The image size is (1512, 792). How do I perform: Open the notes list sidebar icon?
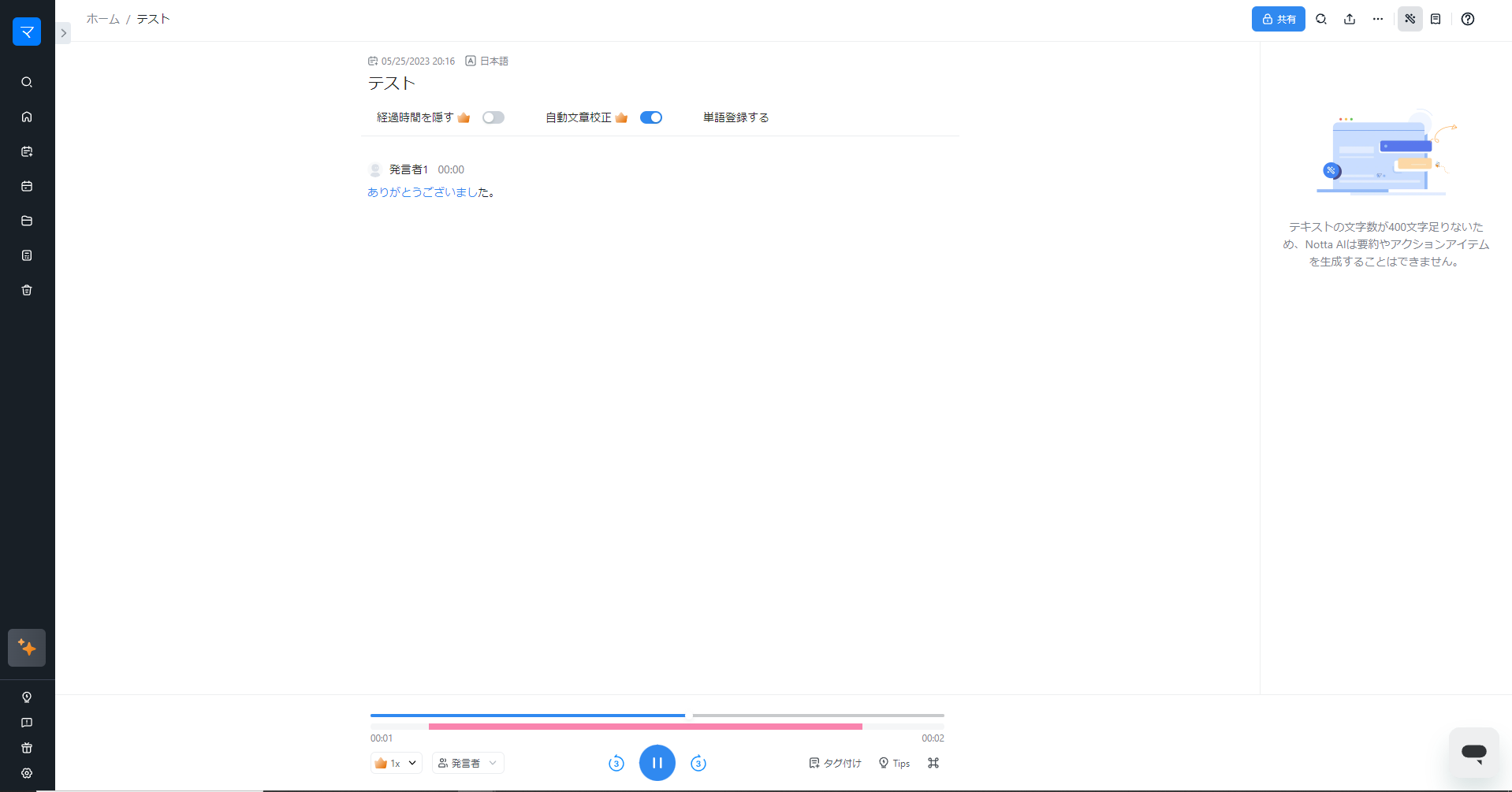(27, 255)
